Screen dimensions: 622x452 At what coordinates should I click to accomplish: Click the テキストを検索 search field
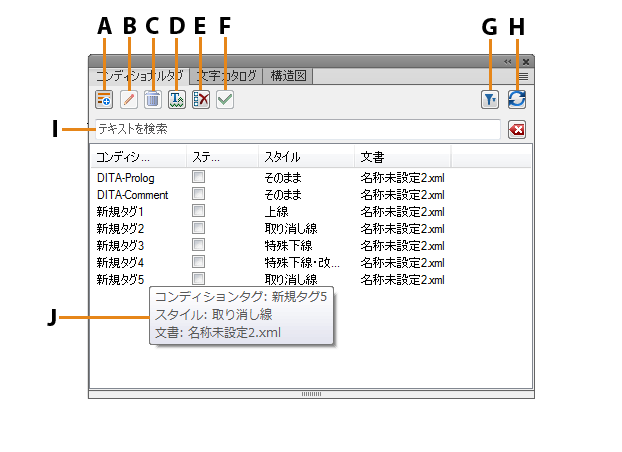295,130
